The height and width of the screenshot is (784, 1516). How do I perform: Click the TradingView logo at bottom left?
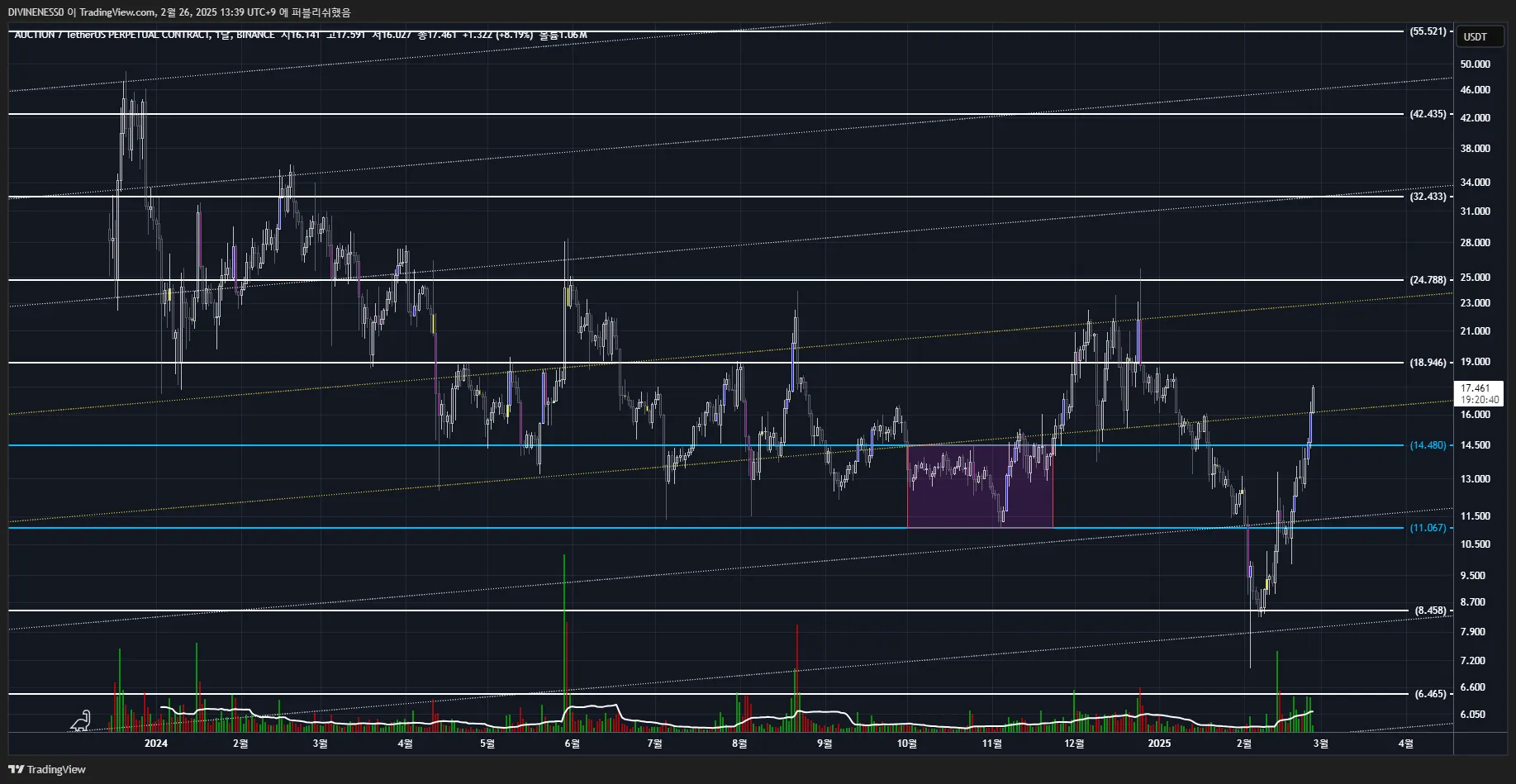(x=47, y=769)
